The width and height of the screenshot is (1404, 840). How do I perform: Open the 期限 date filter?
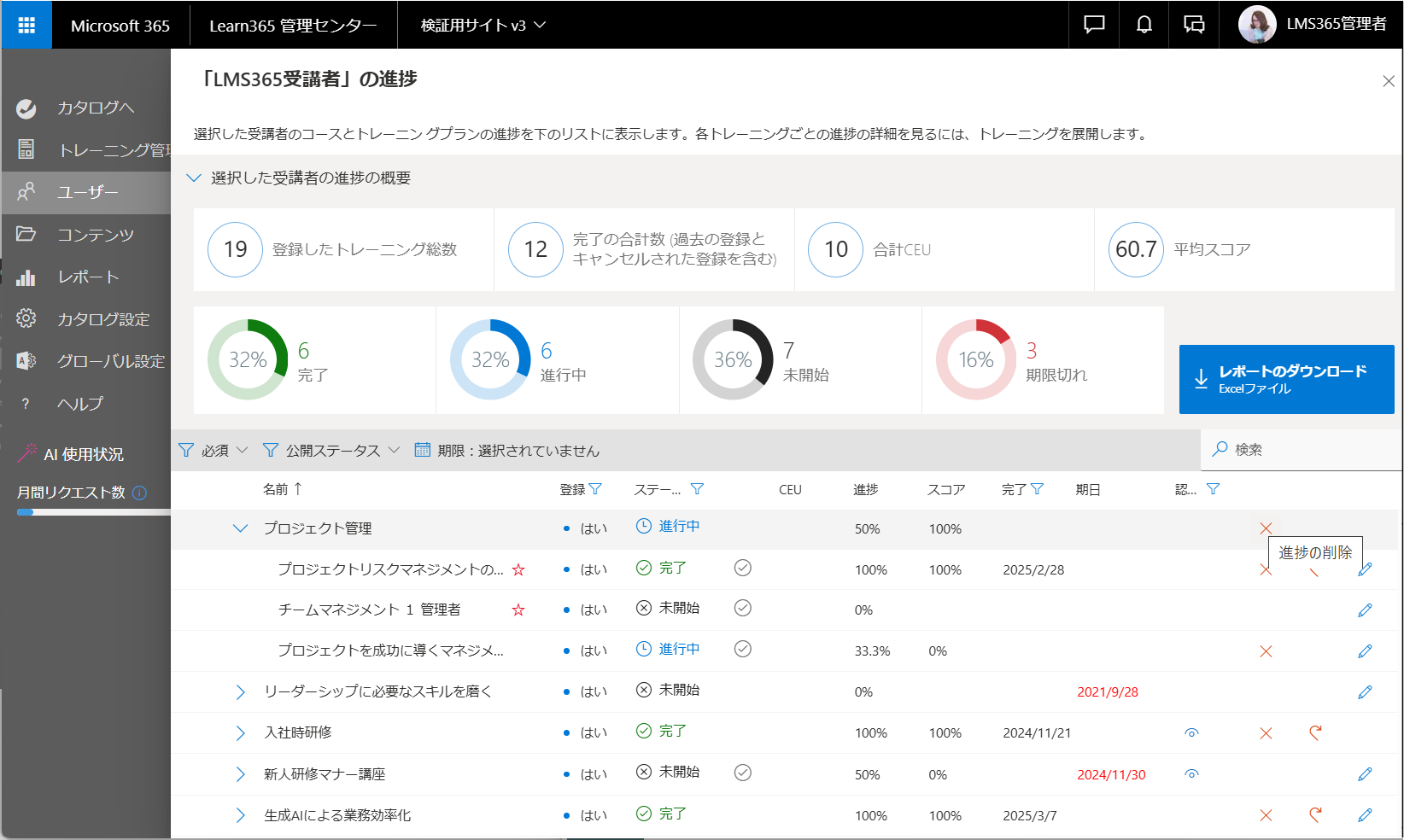507,450
